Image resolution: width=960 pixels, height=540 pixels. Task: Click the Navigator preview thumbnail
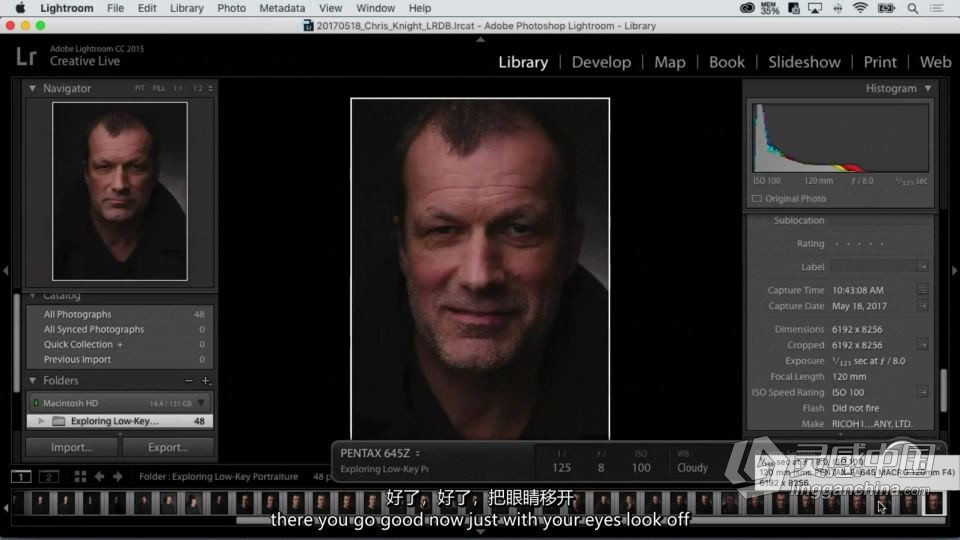pos(120,191)
